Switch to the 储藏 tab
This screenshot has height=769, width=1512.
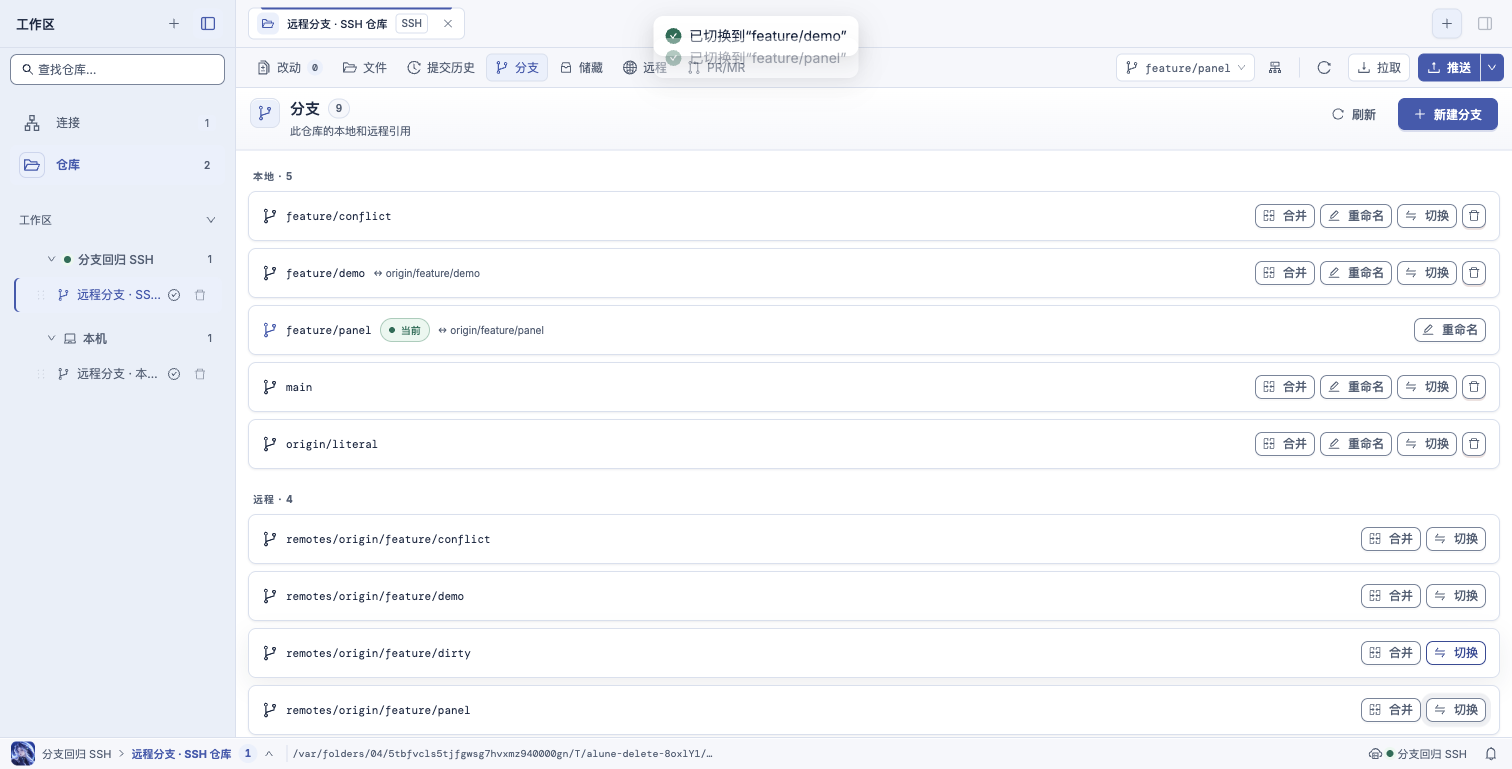coord(581,68)
